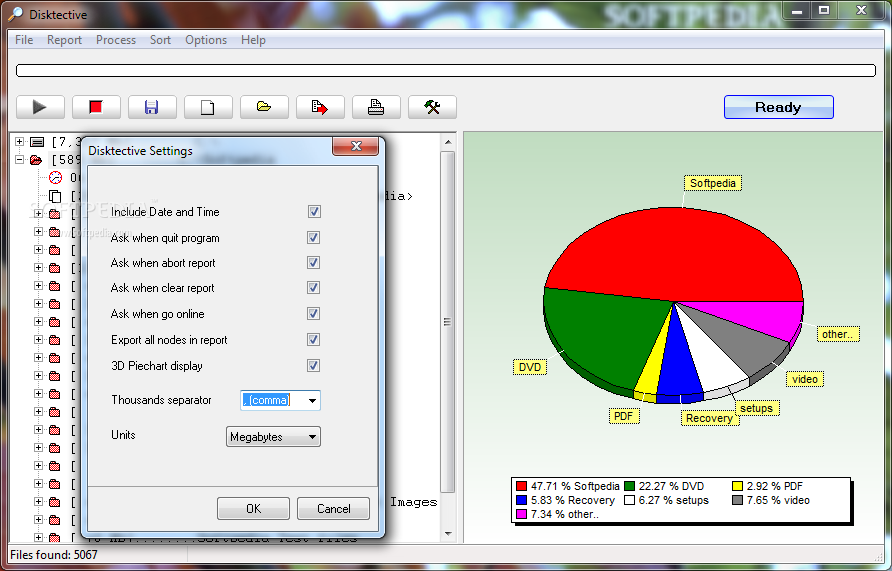The width and height of the screenshot is (892, 571).
Task: Toggle Ask when abort report
Action: [313, 263]
